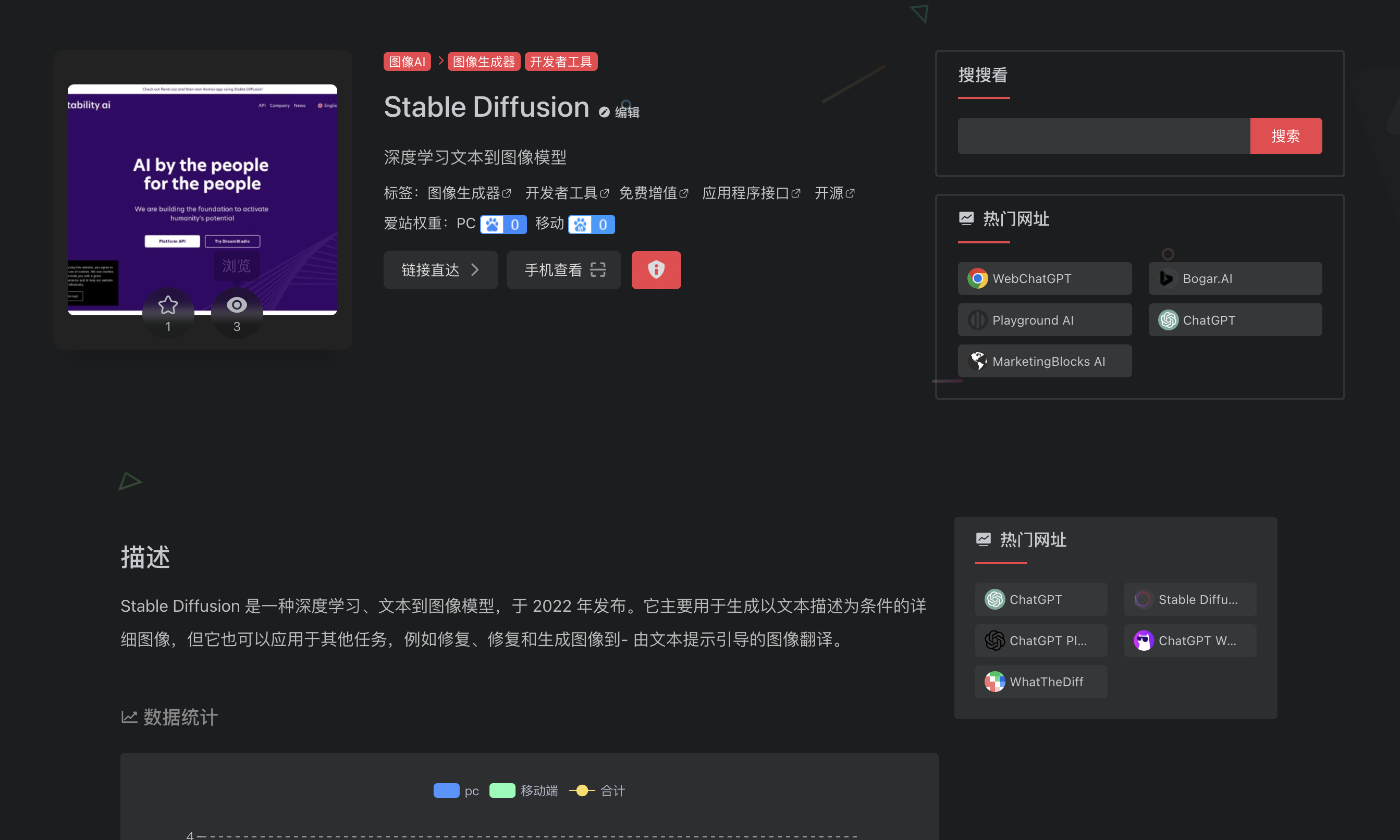Click the Baidu paw weight icon for PC
Screen dimensions: 1400x840
492,224
